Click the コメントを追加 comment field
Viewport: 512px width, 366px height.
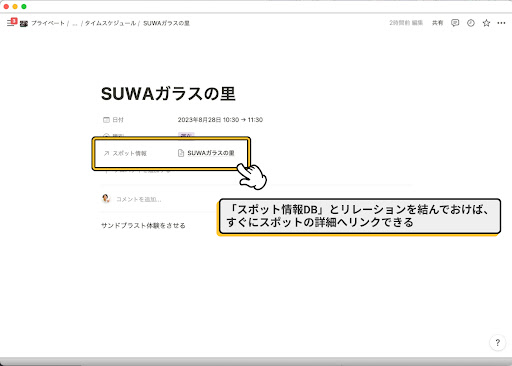(x=139, y=199)
